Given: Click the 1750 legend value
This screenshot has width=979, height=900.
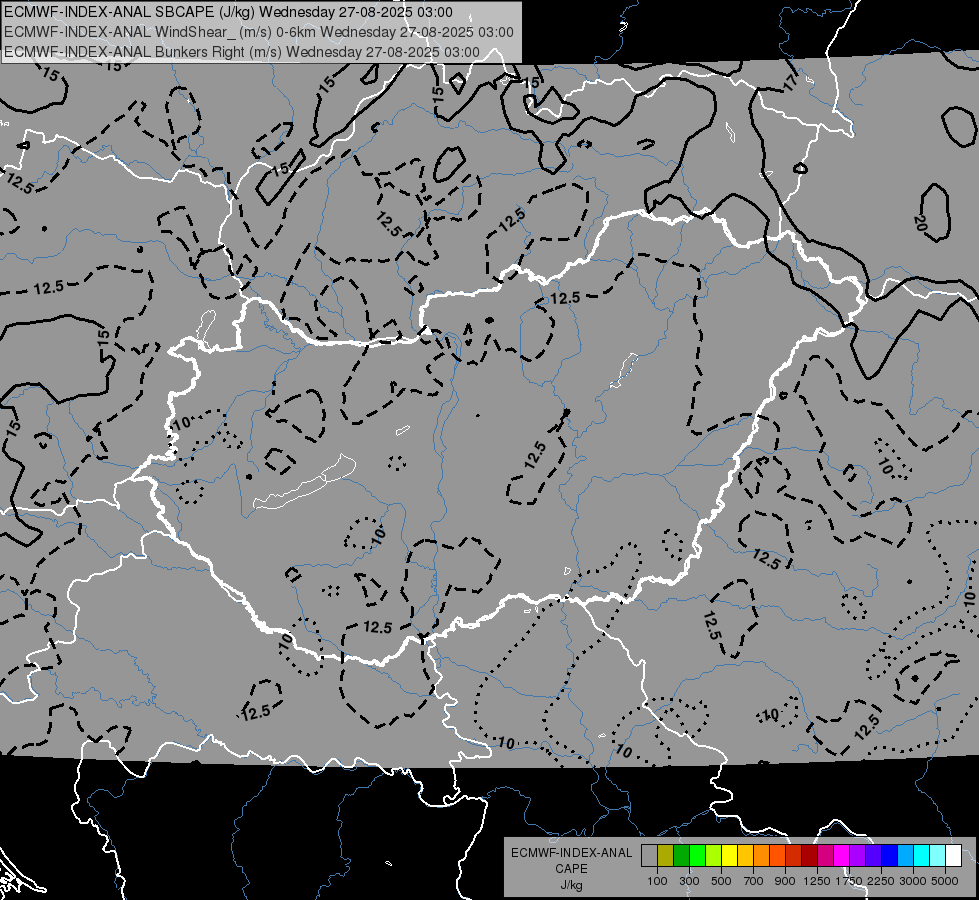Looking at the screenshot, I should tap(849, 881).
